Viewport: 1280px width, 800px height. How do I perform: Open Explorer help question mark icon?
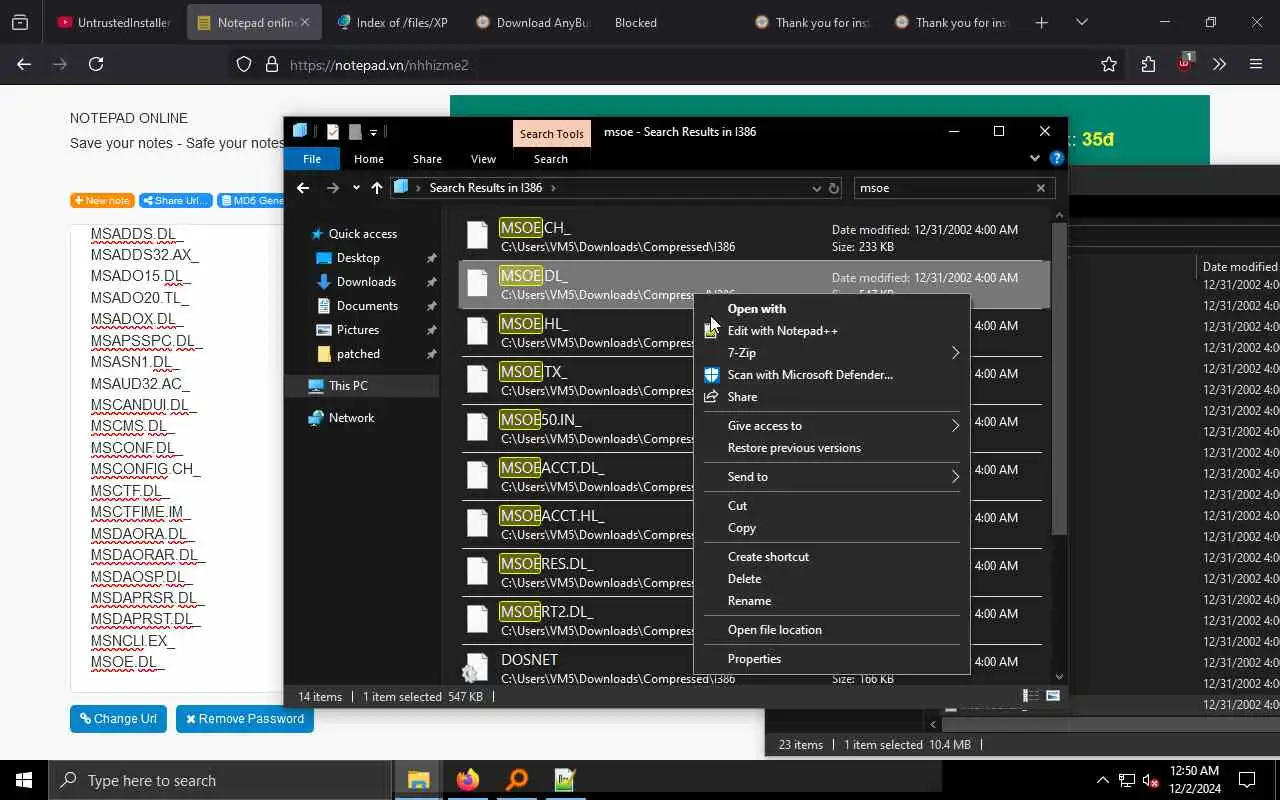point(1057,158)
